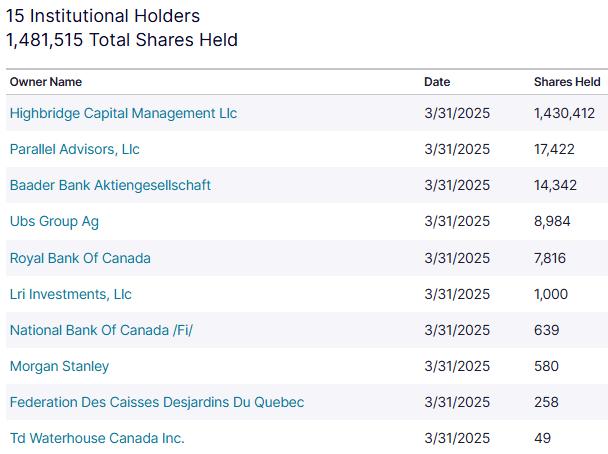Click Lri Investments, Llc link

[x=70, y=294]
